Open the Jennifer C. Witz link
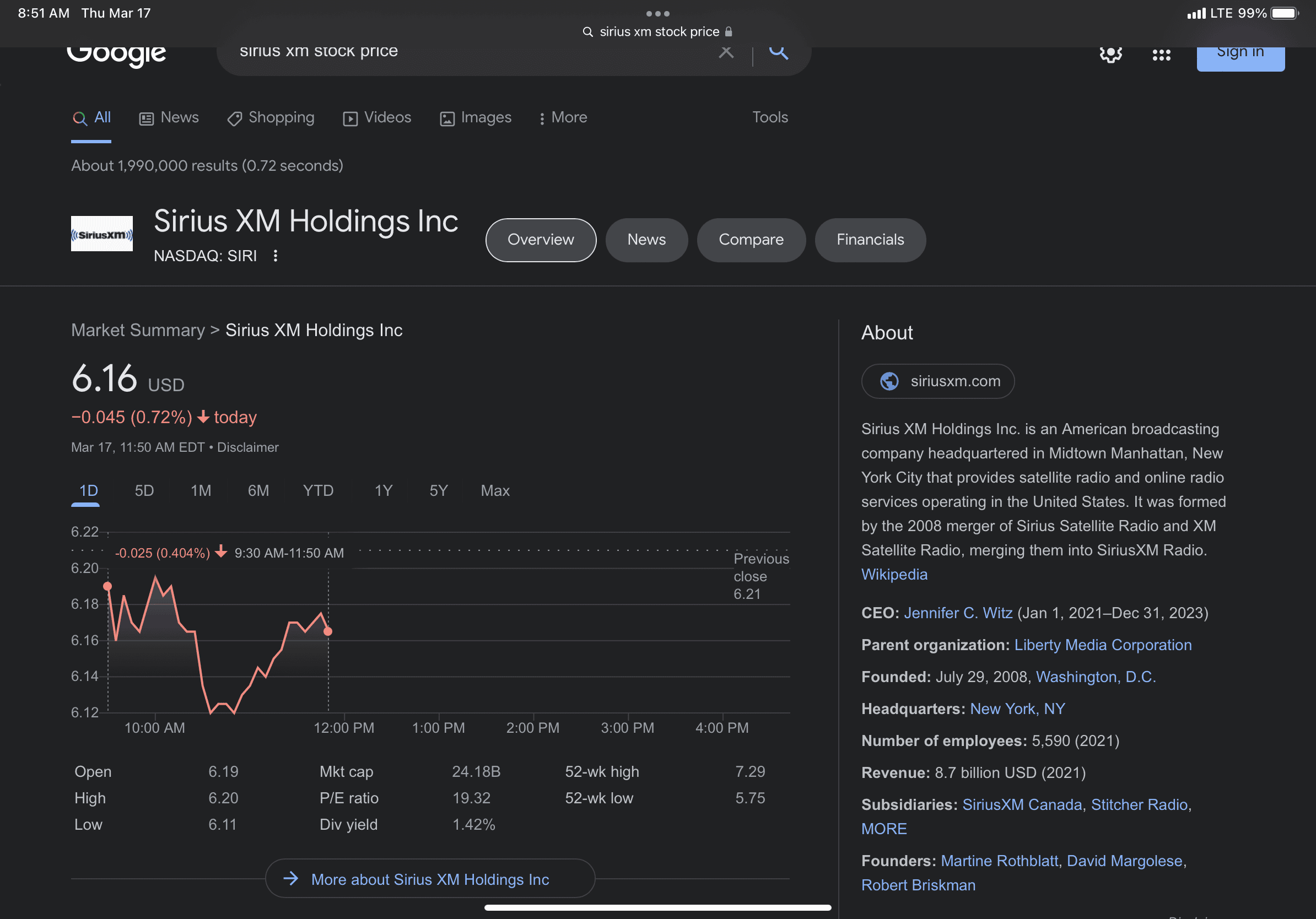This screenshot has width=1316, height=919. [958, 613]
